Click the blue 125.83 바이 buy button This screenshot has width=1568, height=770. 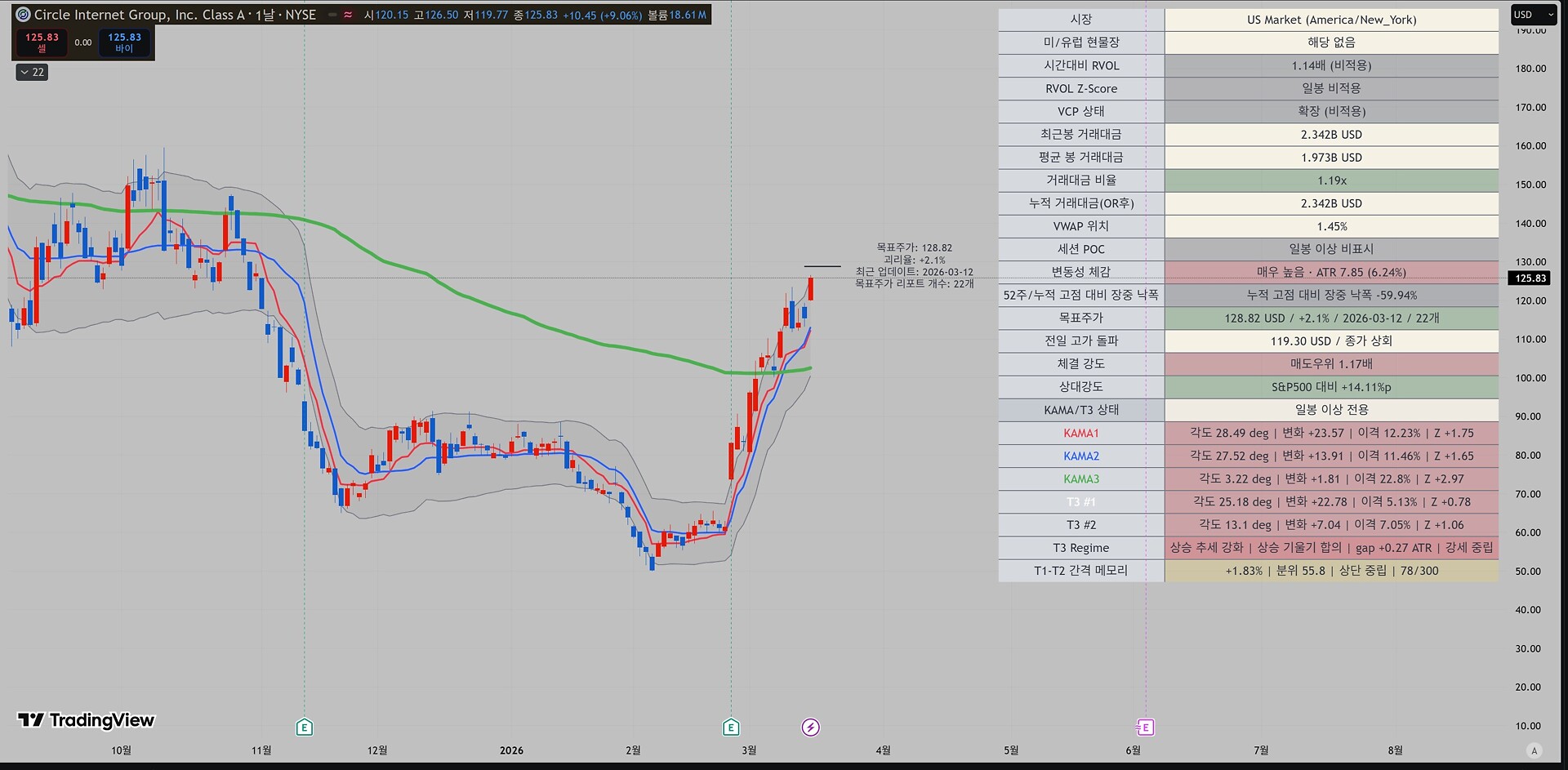[124, 42]
